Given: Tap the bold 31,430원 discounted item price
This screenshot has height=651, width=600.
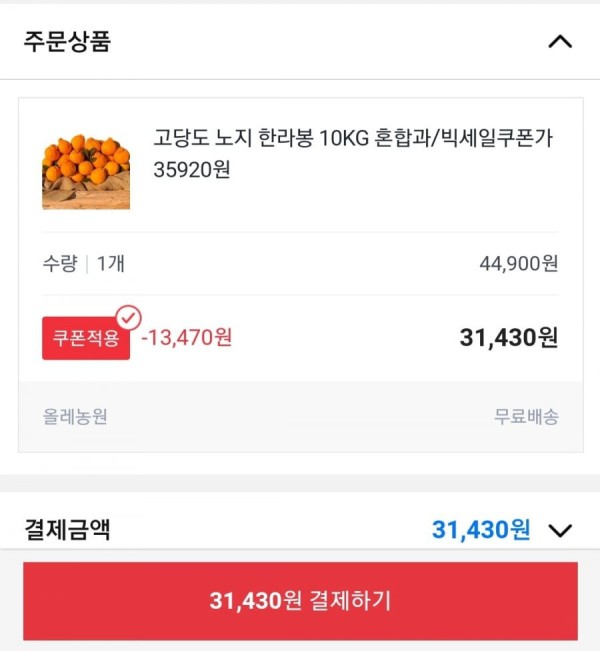Looking at the screenshot, I should (509, 337).
